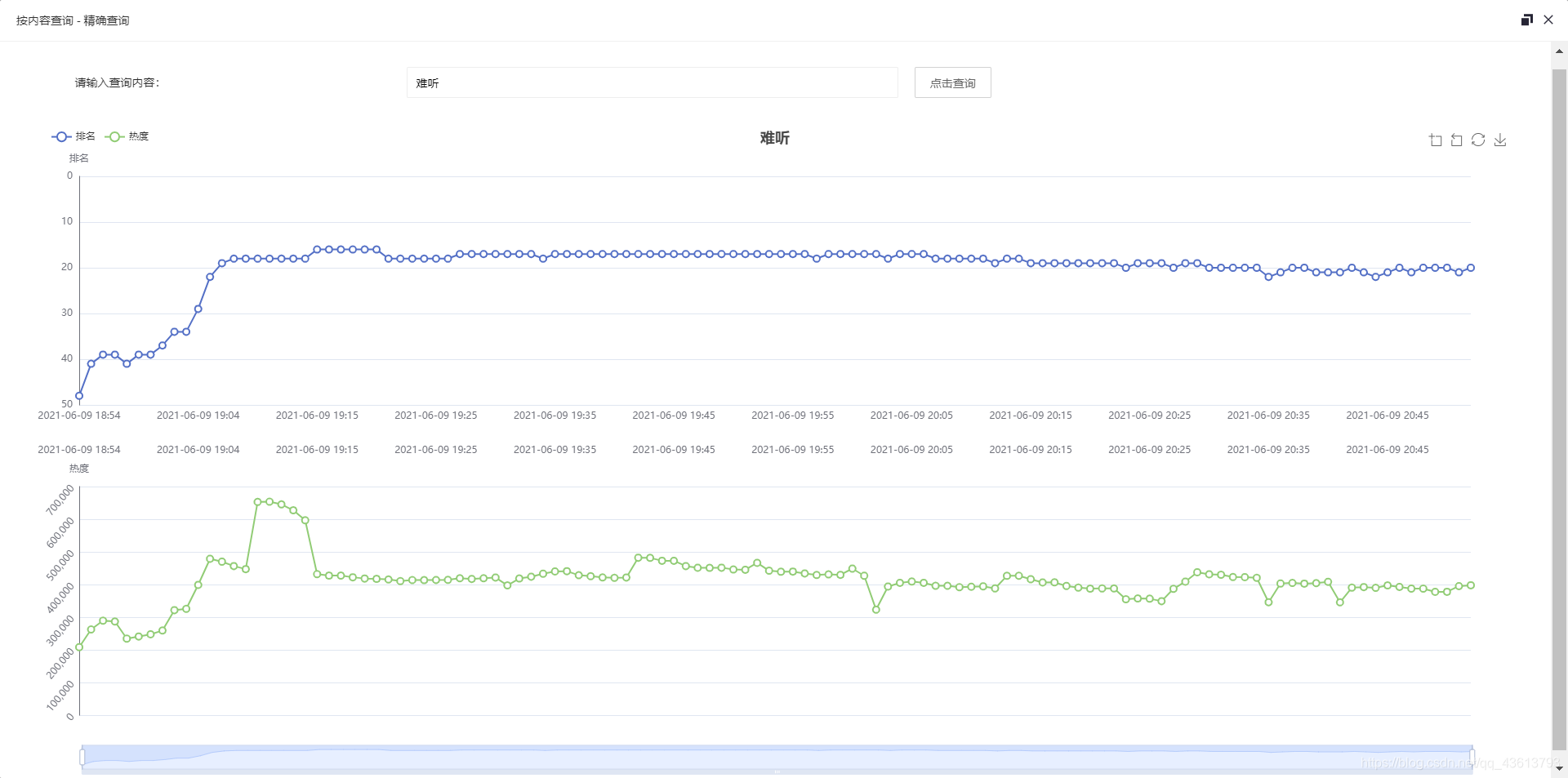This screenshot has height=778, width=1568.
Task: Click the 请输入查询内容 label
Action: [x=118, y=82]
